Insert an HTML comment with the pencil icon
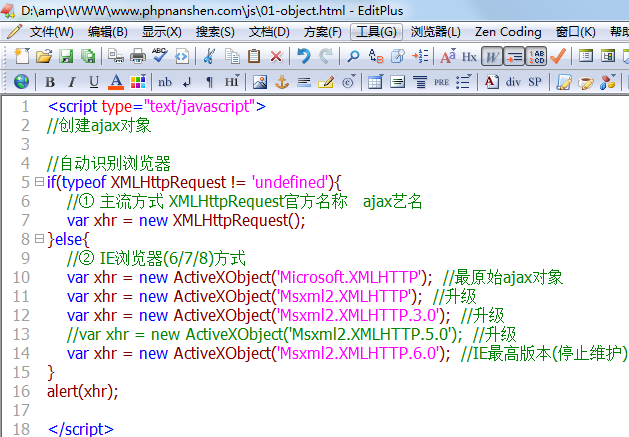629x437 pixels. [x=326, y=82]
